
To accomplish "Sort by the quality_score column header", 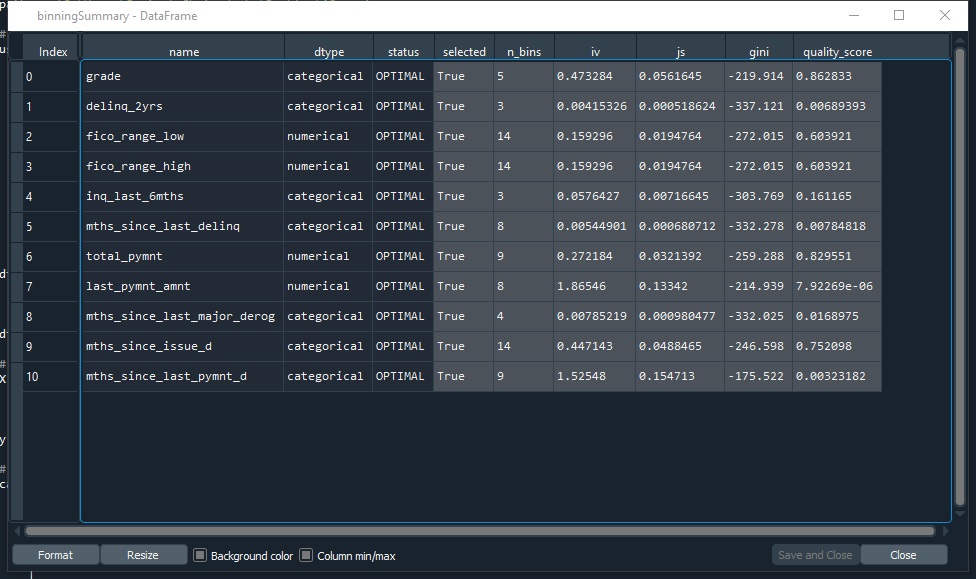I will click(x=836, y=51).
